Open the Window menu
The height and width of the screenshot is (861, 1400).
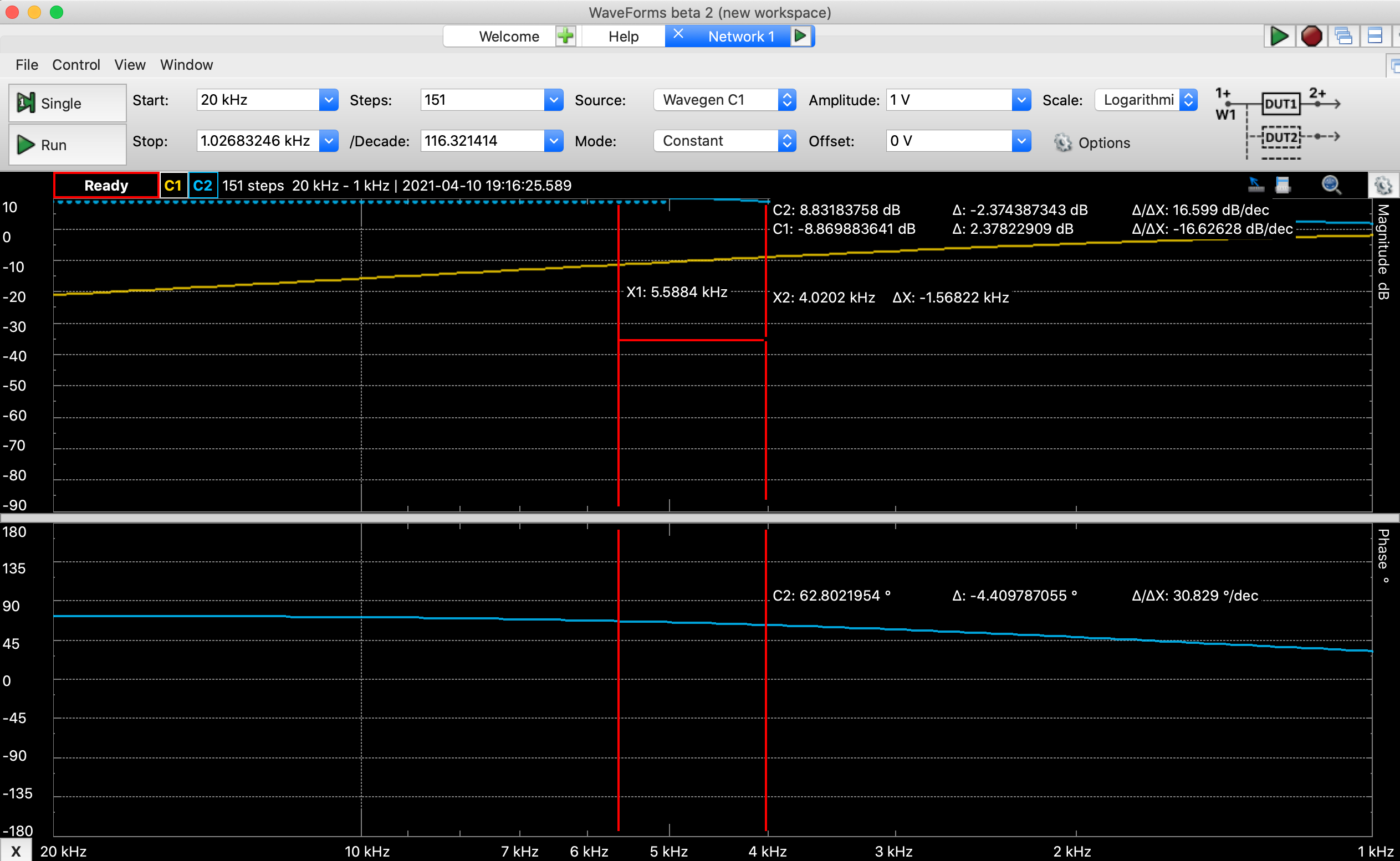pos(186,65)
